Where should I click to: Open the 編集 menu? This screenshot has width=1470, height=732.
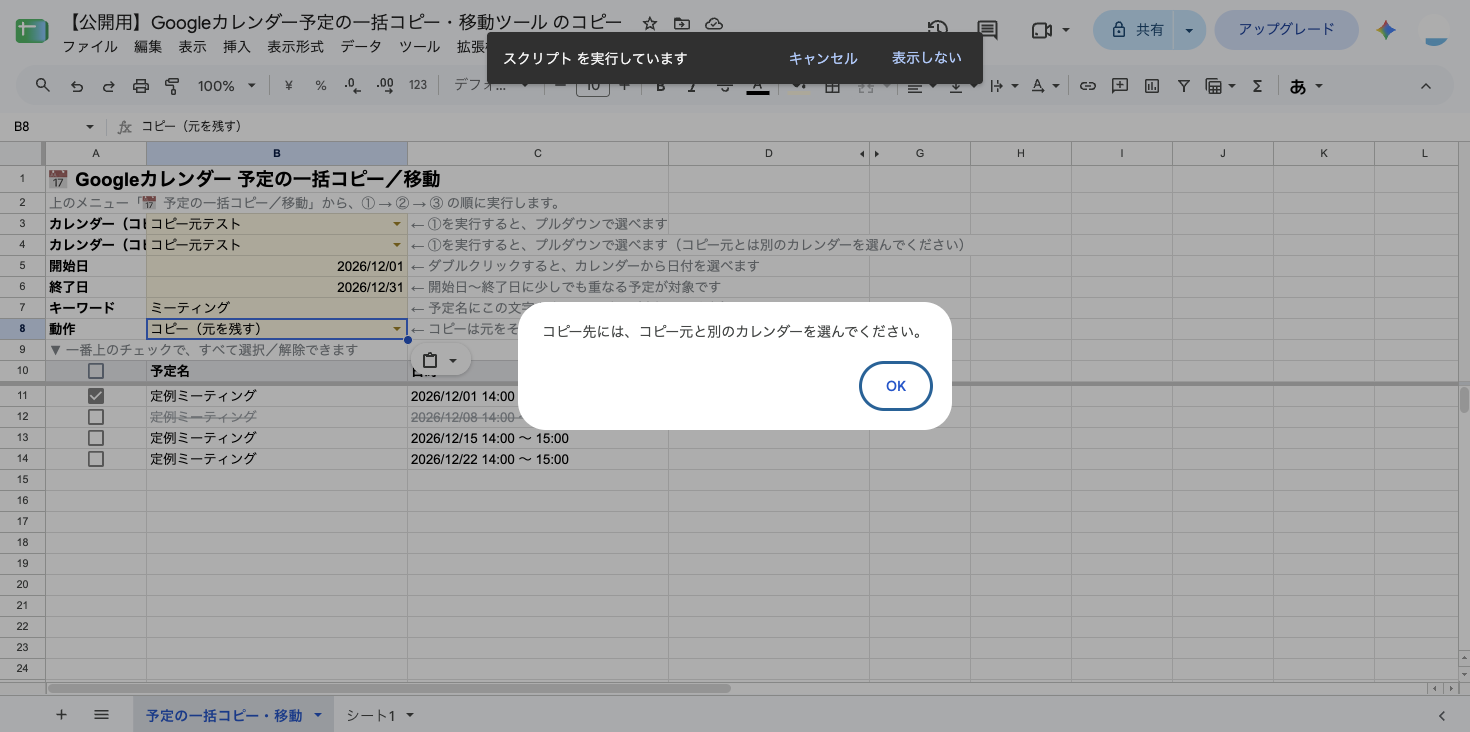pyautogui.click(x=148, y=47)
